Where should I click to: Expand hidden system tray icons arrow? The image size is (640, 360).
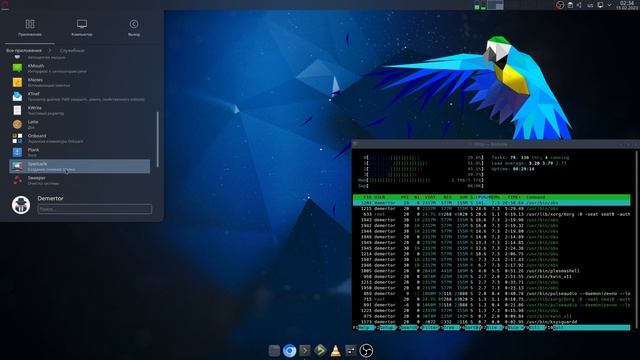609,5
